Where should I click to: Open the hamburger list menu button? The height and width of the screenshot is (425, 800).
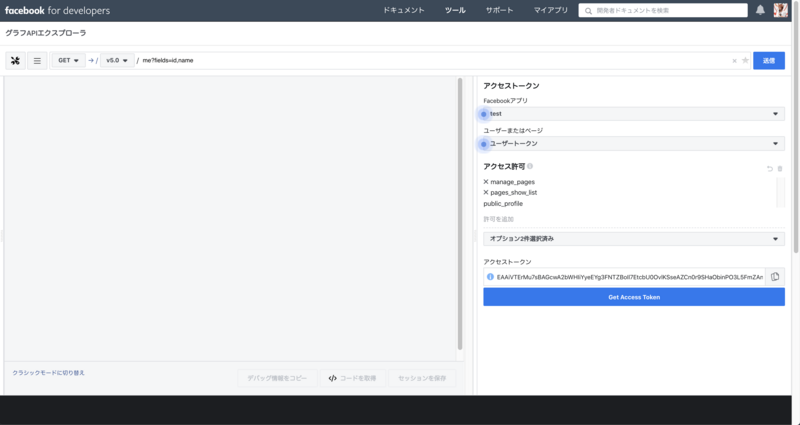pos(37,61)
